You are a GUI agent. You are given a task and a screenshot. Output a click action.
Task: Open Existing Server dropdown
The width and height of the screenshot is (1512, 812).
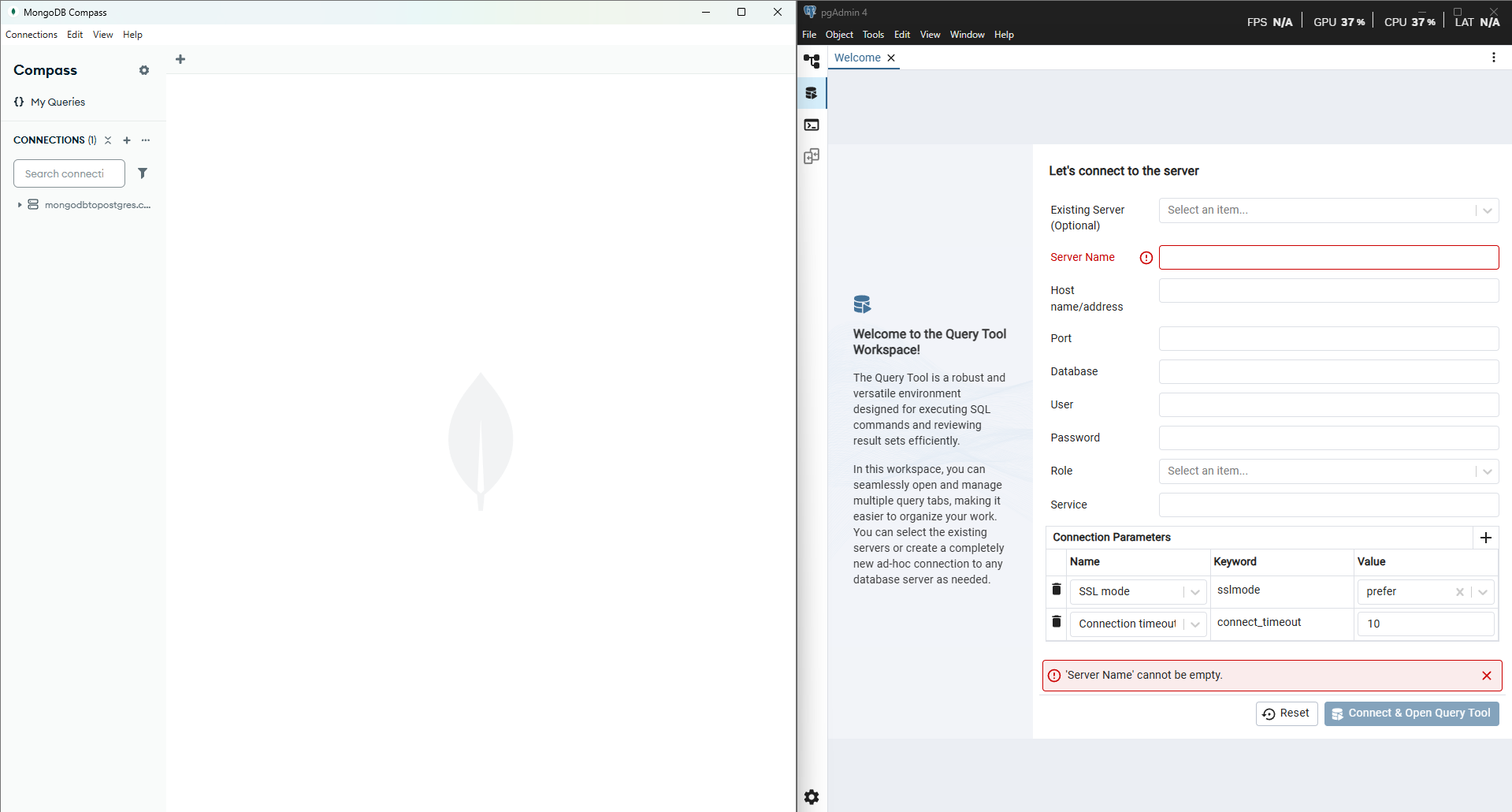click(1328, 210)
